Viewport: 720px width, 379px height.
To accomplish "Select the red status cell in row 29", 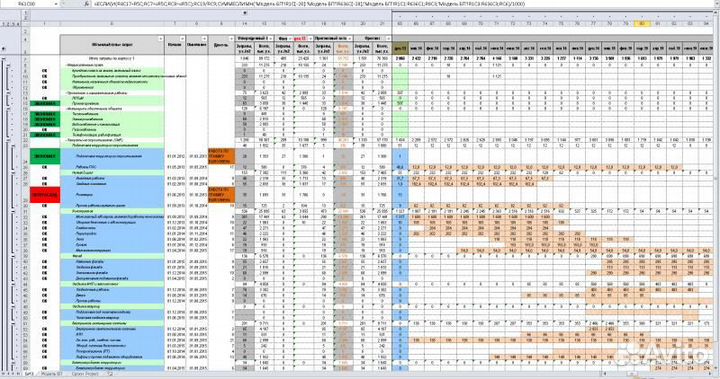I will tap(45, 195).
